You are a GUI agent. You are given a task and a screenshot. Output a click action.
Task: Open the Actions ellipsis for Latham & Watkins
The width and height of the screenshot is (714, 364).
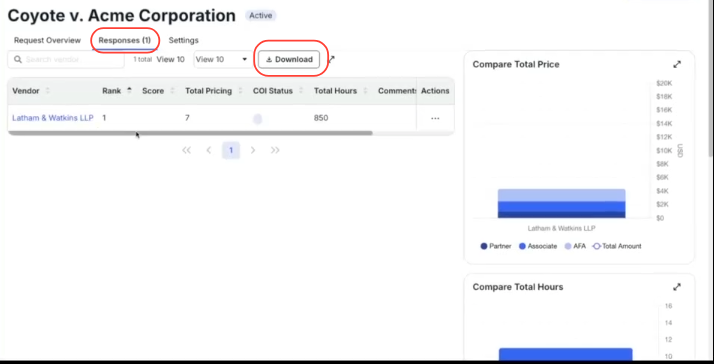[435, 118]
